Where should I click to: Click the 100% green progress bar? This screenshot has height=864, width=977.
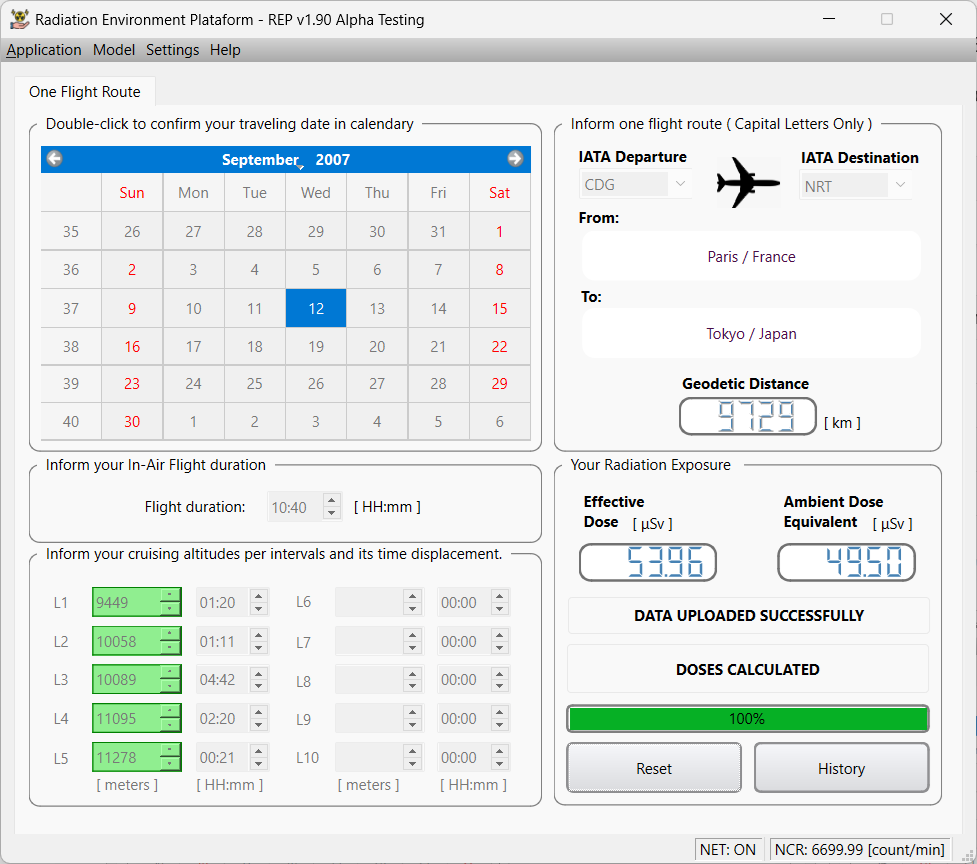click(x=747, y=719)
